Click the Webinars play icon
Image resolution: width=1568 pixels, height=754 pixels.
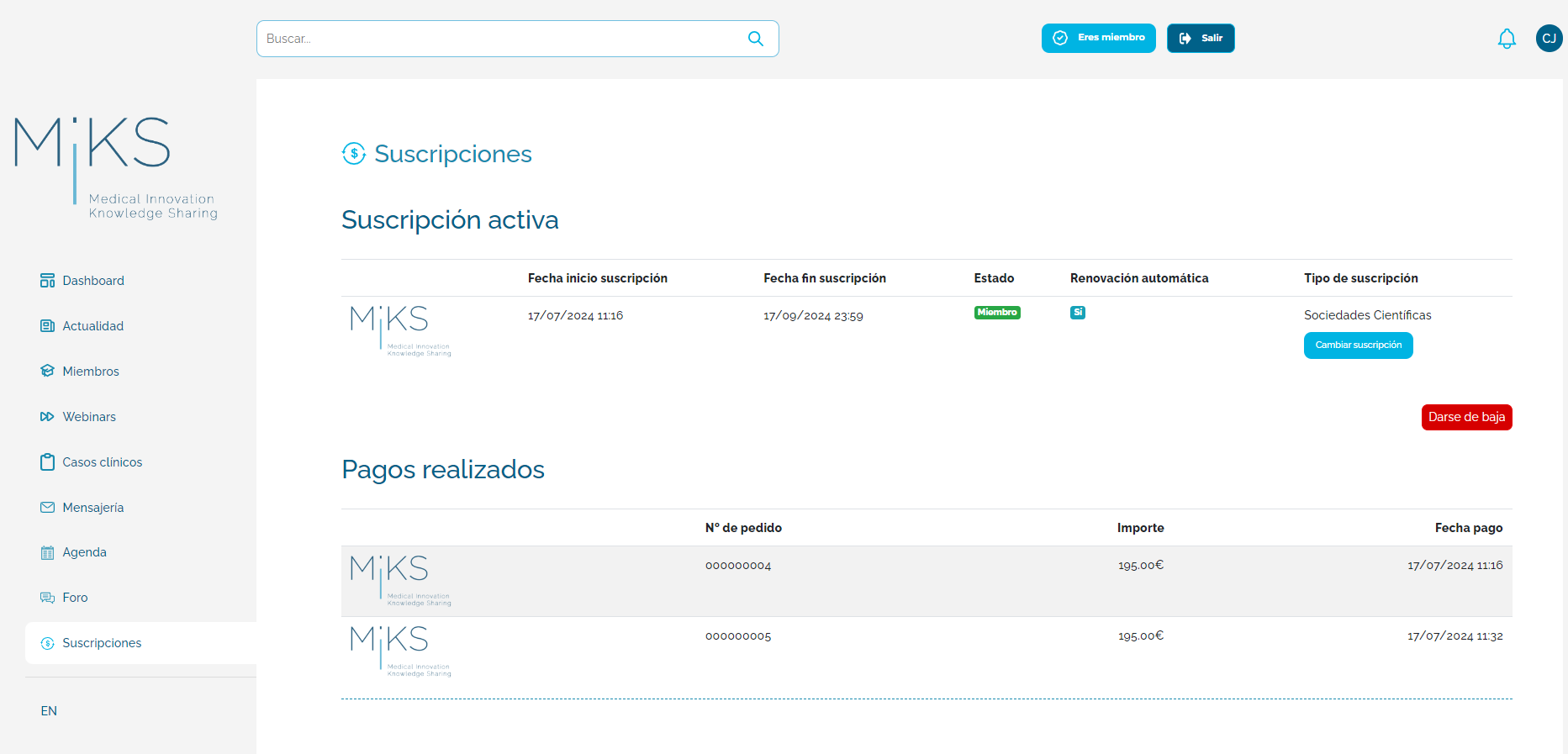point(47,417)
